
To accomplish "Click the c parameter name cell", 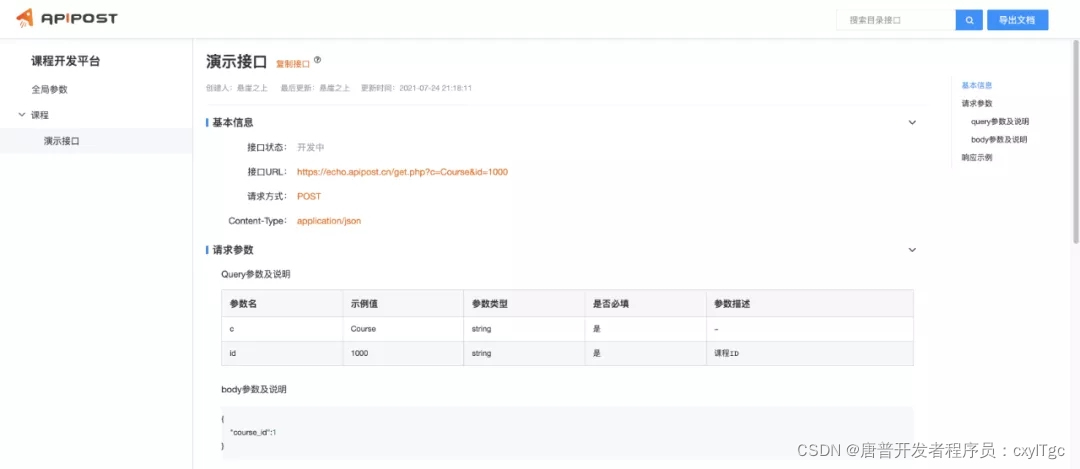I will pos(282,329).
